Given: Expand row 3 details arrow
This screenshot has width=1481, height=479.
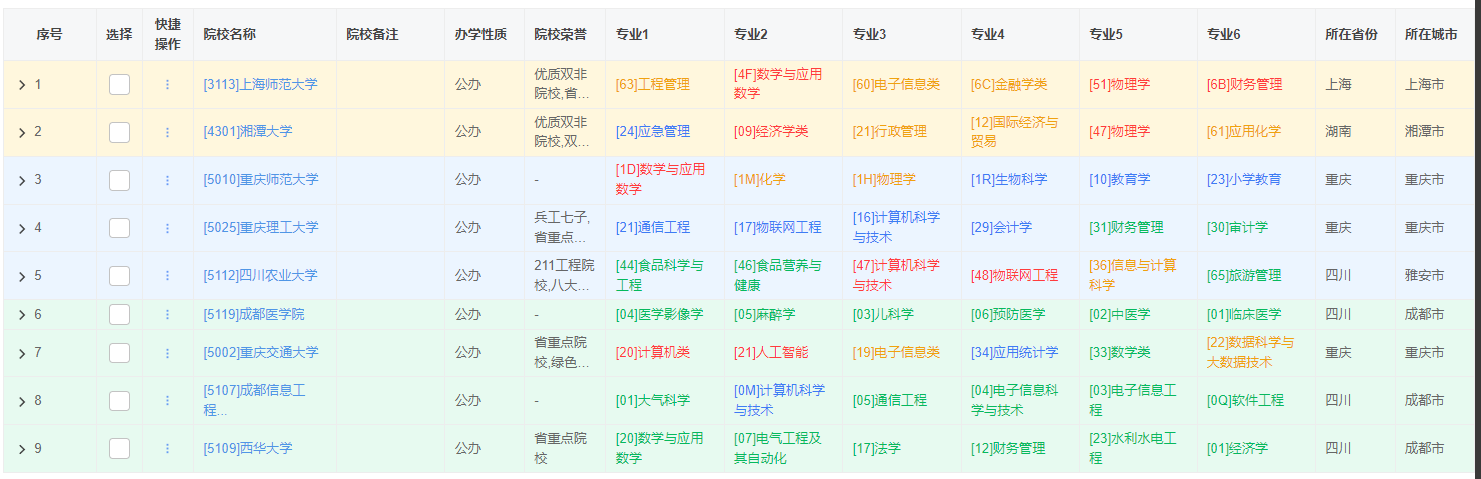Looking at the screenshot, I should click(x=22, y=180).
